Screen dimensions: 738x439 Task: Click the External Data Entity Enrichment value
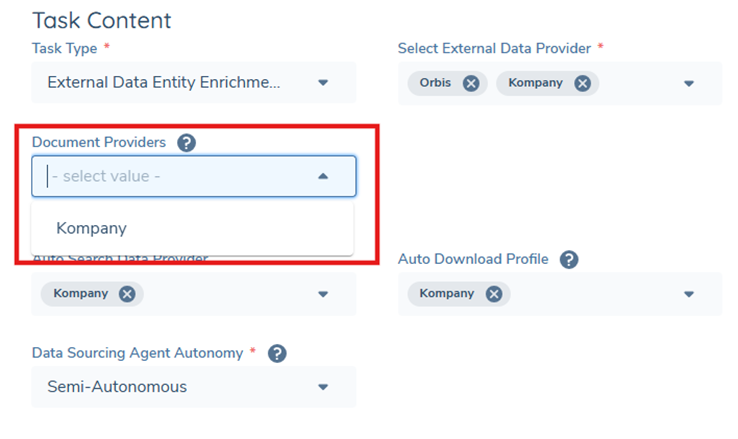(x=164, y=83)
